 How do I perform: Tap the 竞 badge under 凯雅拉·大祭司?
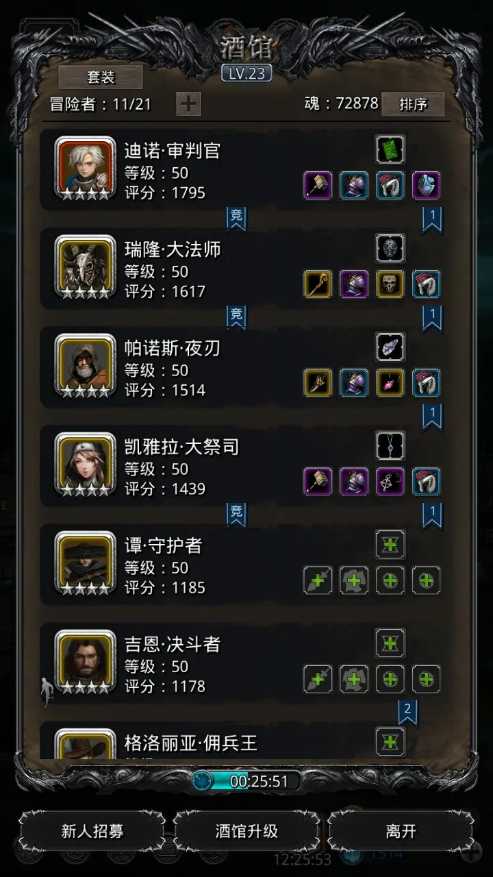(237, 515)
